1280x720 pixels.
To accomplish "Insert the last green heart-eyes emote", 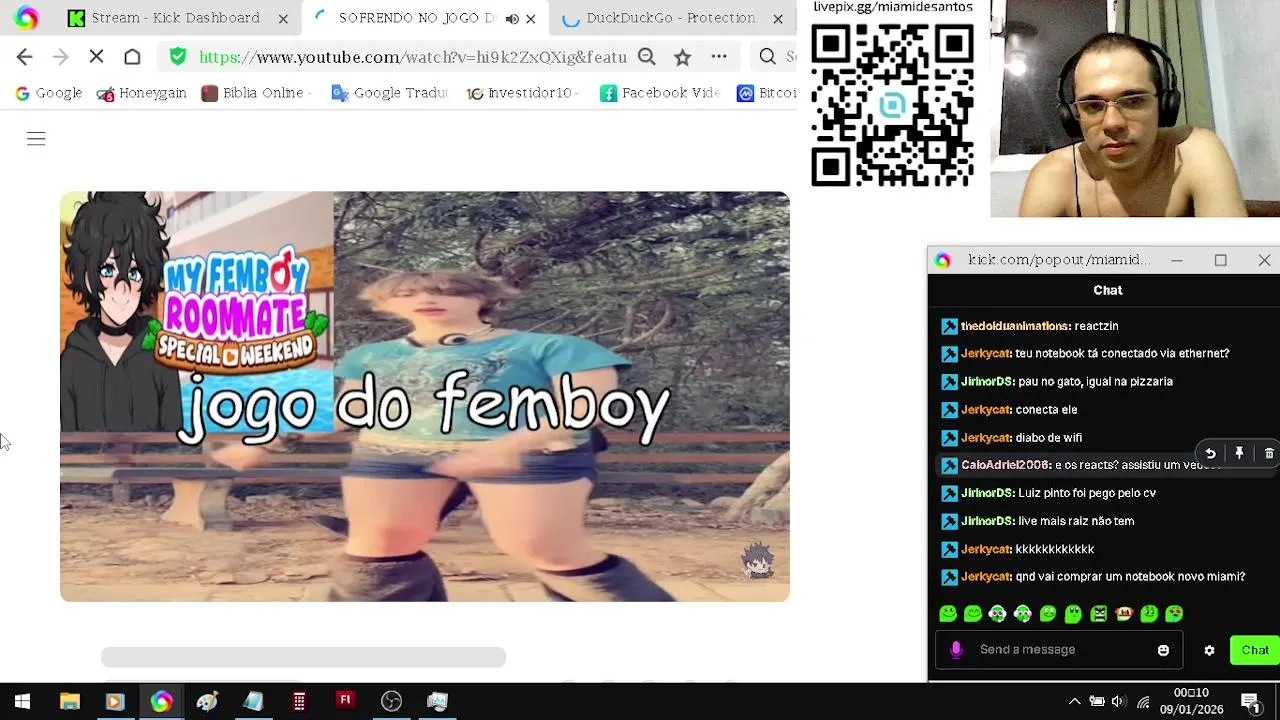I will 1174,614.
